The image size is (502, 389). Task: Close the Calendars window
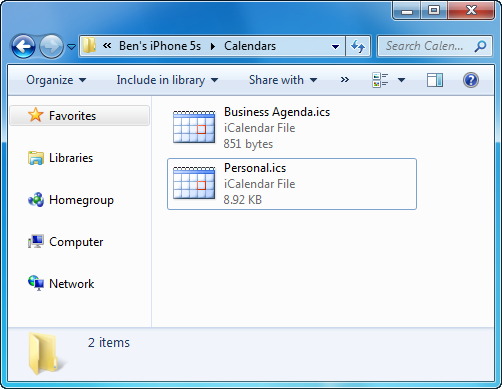click(x=471, y=10)
